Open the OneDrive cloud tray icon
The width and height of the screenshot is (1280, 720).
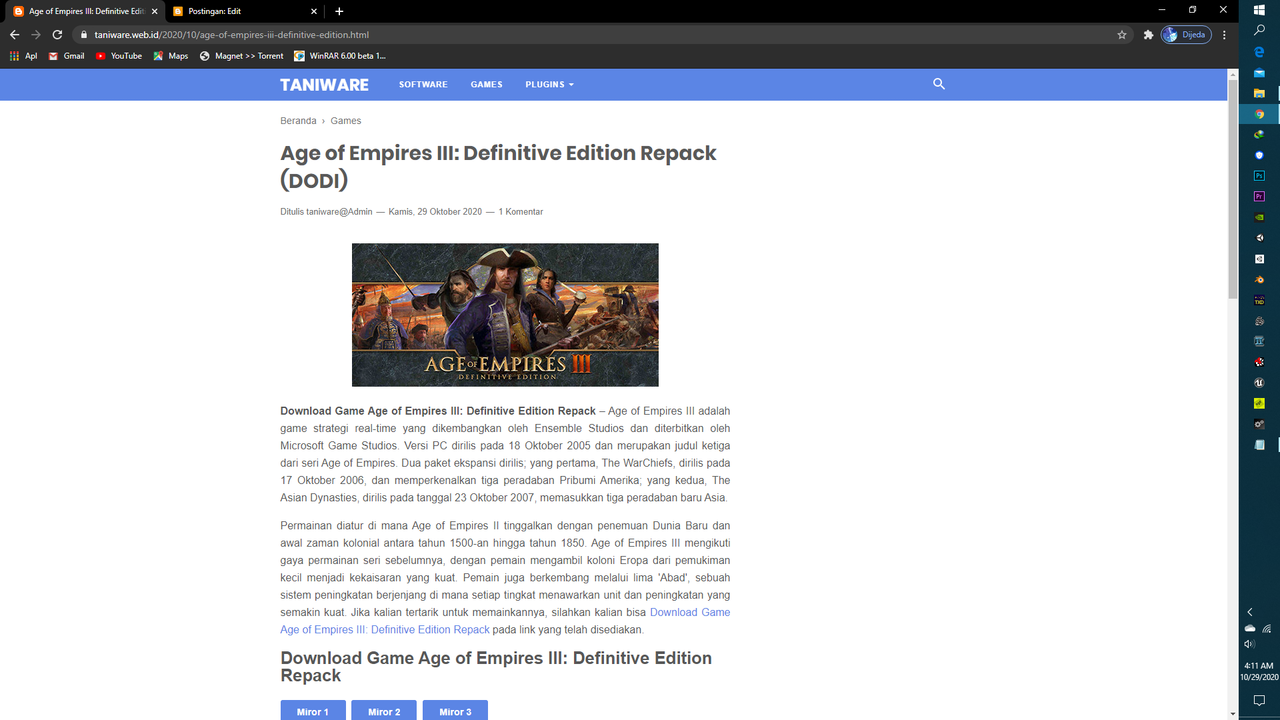pyautogui.click(x=1250, y=629)
